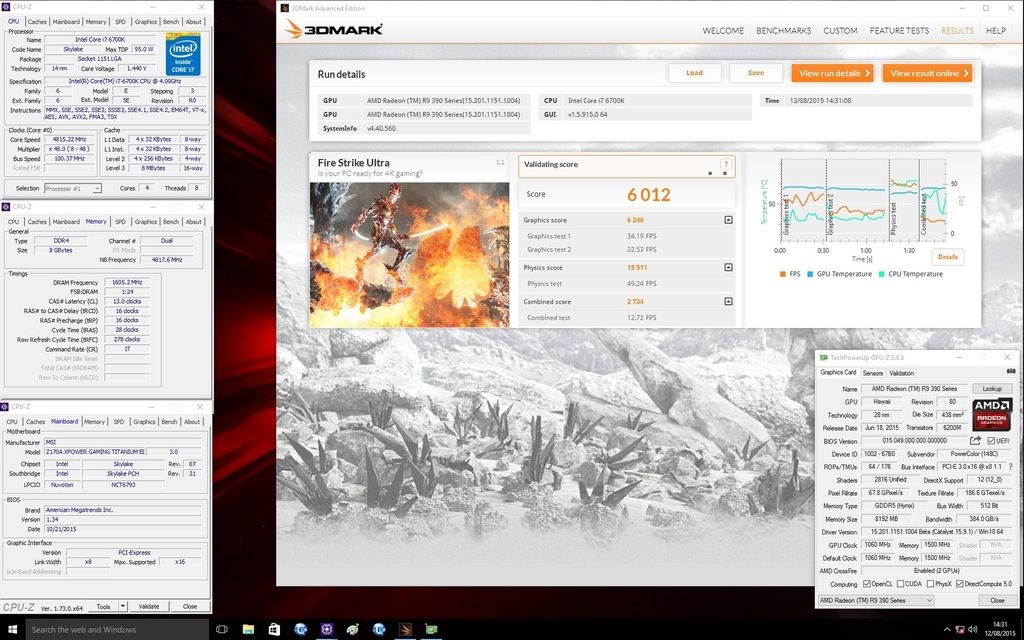Screen dimensions: 1024x640
Task: Open the CPU-Z Tools dropdown arrow
Action: point(123,606)
